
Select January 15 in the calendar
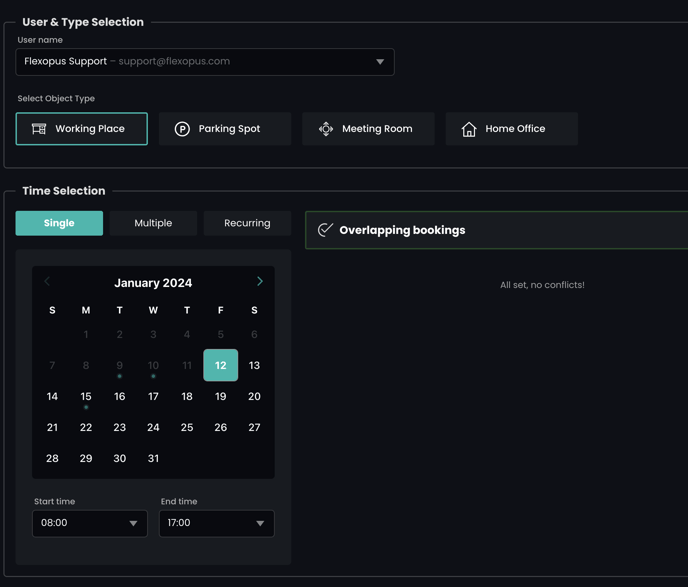86,396
